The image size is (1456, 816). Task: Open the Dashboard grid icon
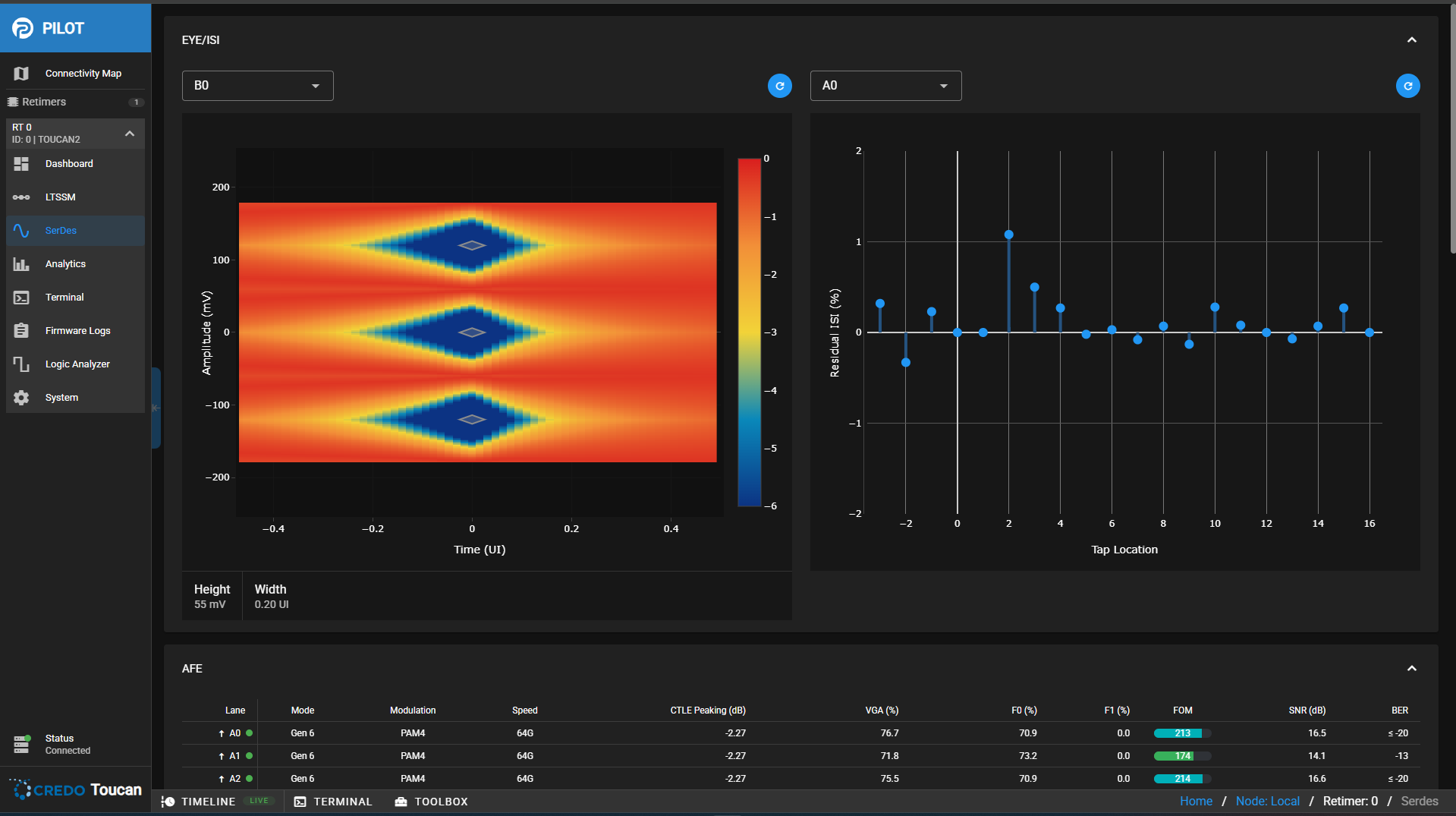[x=21, y=164]
